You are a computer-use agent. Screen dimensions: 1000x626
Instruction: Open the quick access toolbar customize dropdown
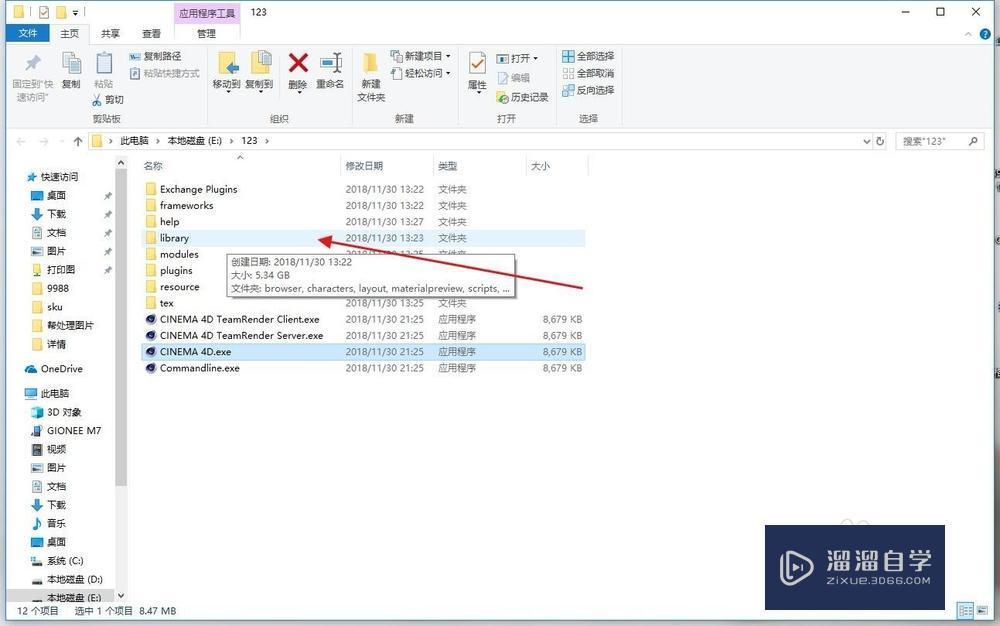tap(75, 12)
